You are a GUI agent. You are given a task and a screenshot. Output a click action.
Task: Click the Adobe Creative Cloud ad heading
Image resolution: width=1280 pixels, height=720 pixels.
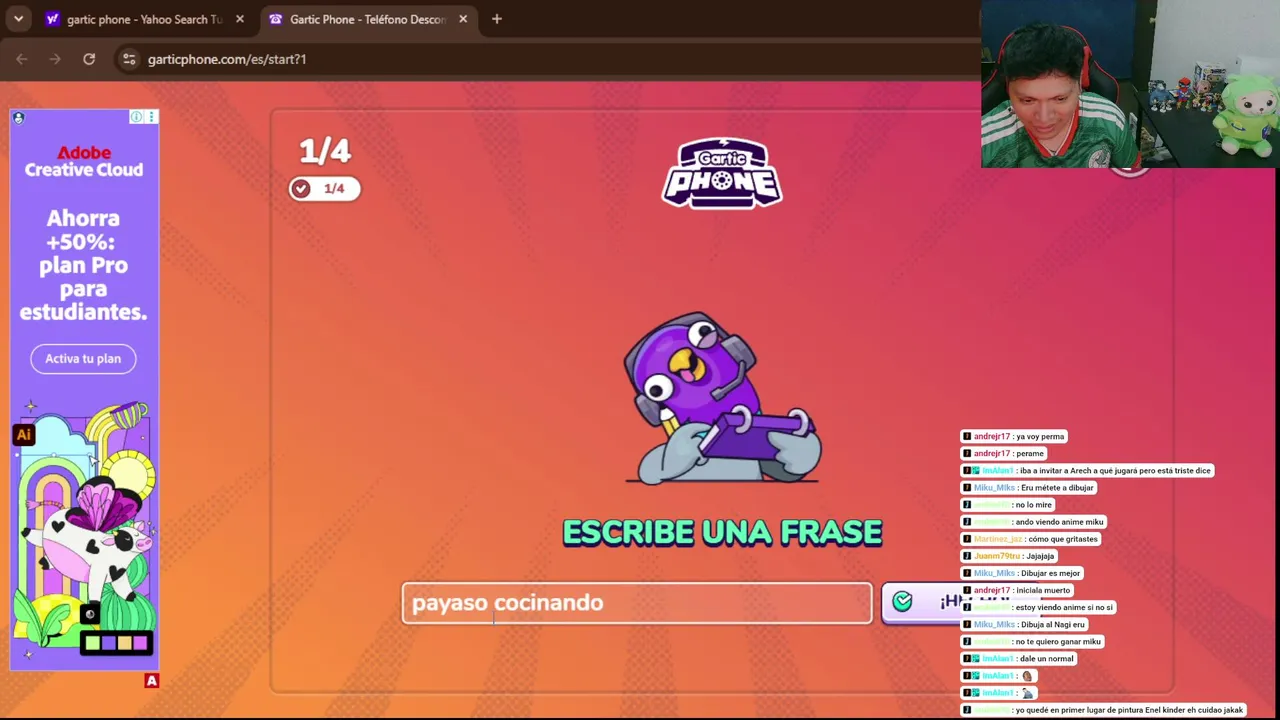point(84,161)
